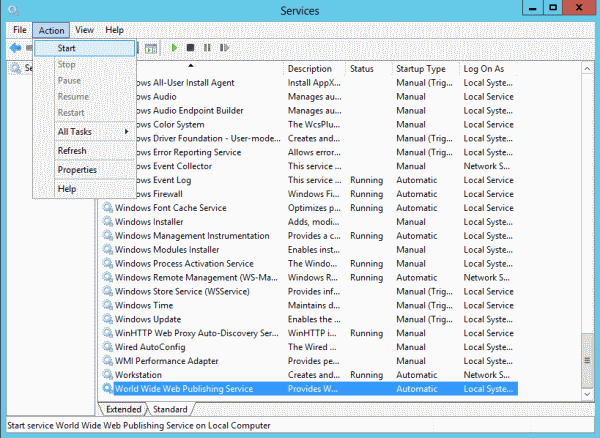Click the gear icon of Windows Update
Viewport: 600px width, 438px height.
click(x=108, y=319)
